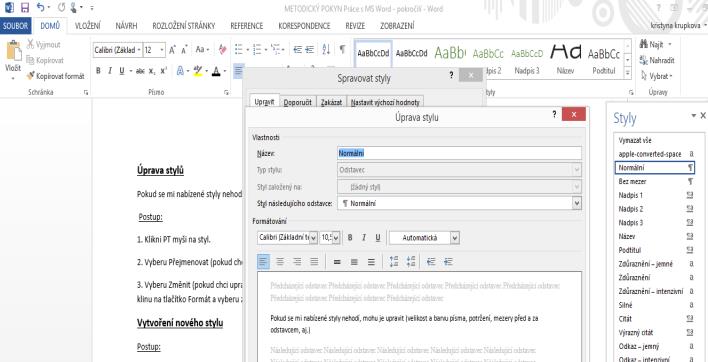
Task: Switch to NÁVRH ribbon tab
Action: pyautogui.click(x=126, y=26)
